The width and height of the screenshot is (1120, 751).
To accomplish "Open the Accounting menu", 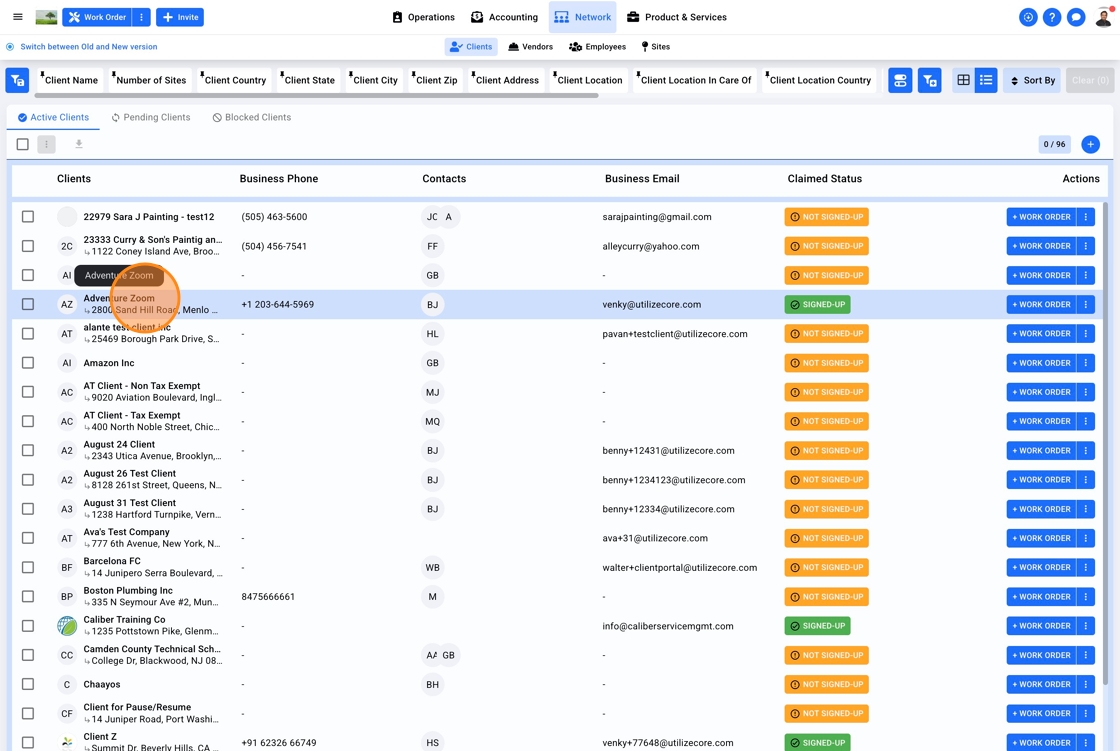I will pos(504,17).
